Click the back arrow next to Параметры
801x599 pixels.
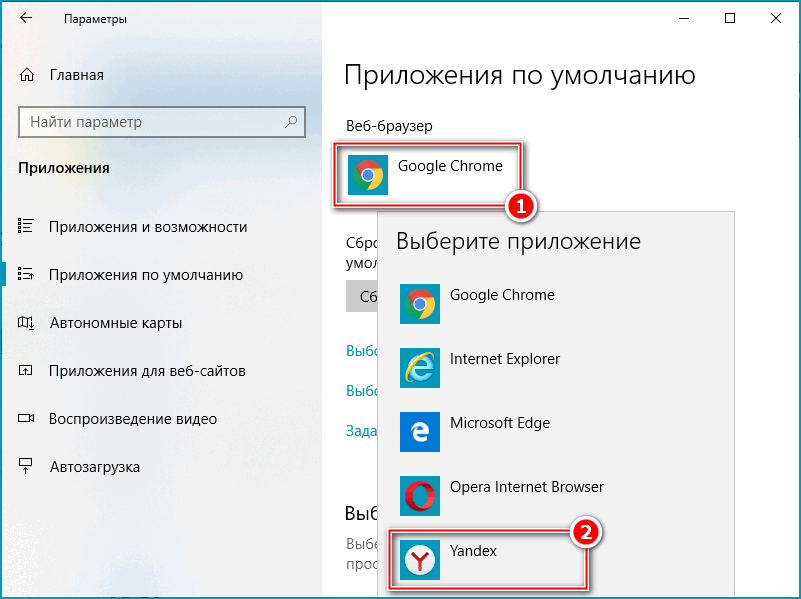coord(23,18)
